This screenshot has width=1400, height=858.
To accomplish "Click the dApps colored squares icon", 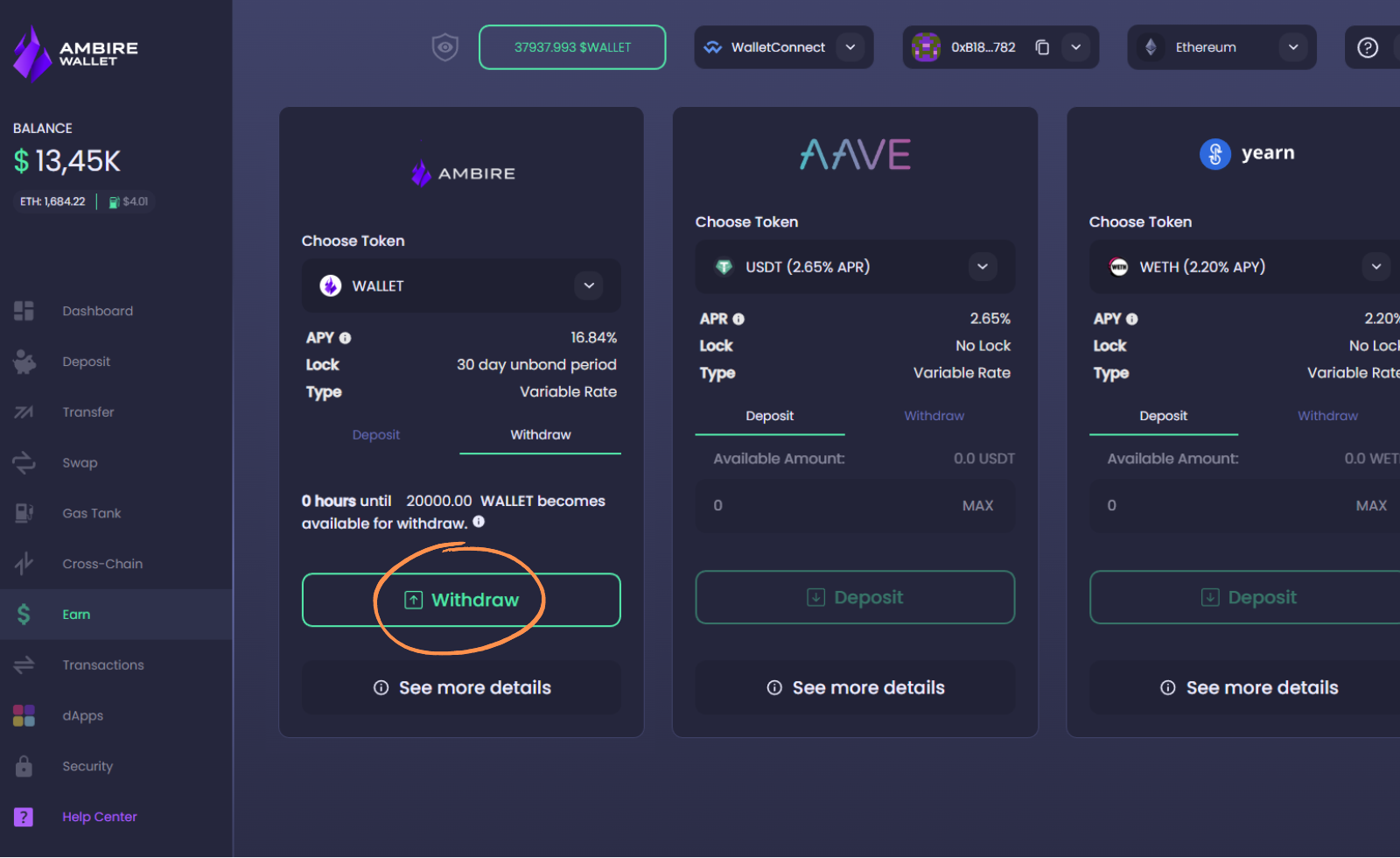I will [x=24, y=715].
